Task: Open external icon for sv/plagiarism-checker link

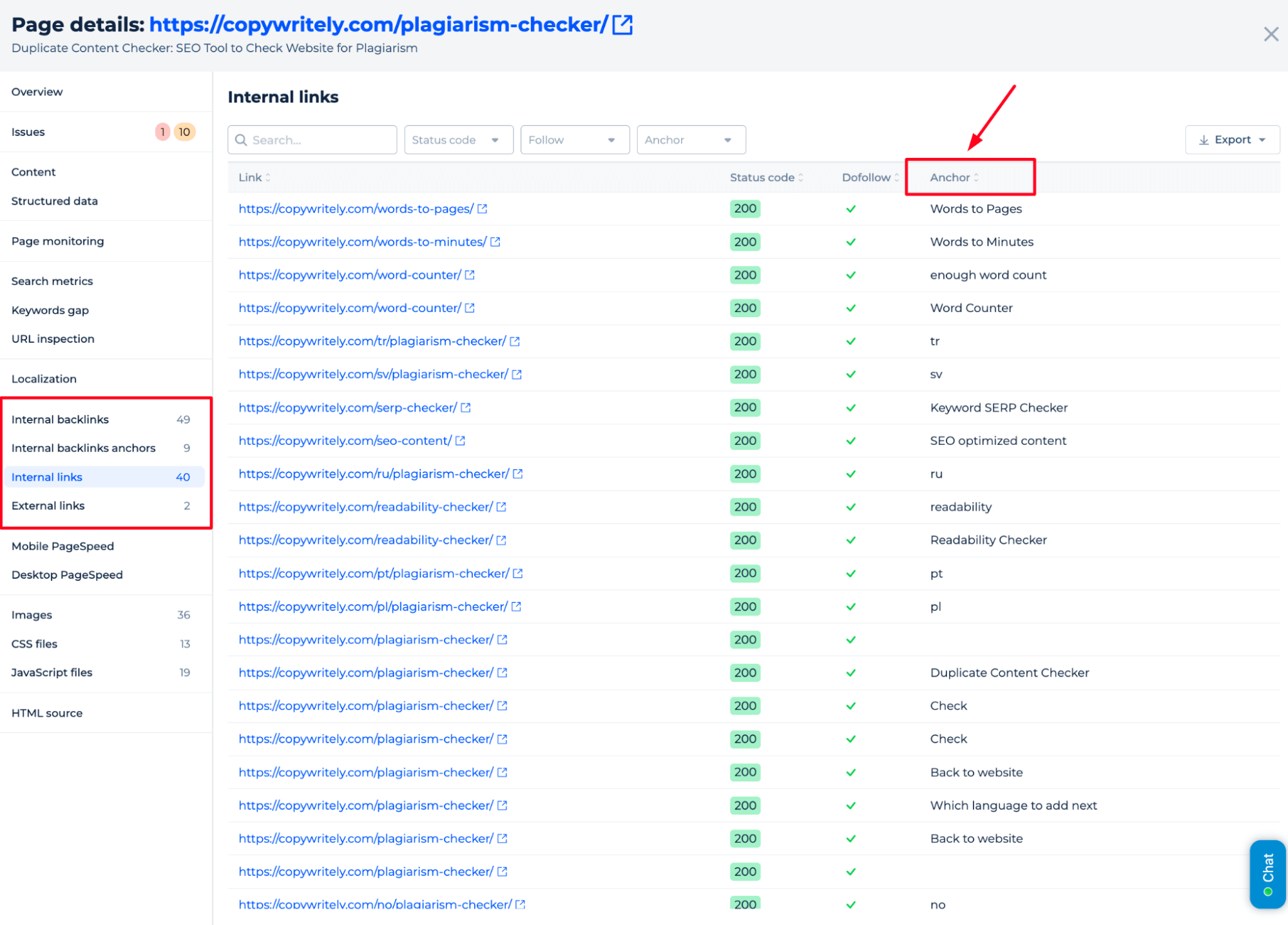Action: tap(517, 375)
